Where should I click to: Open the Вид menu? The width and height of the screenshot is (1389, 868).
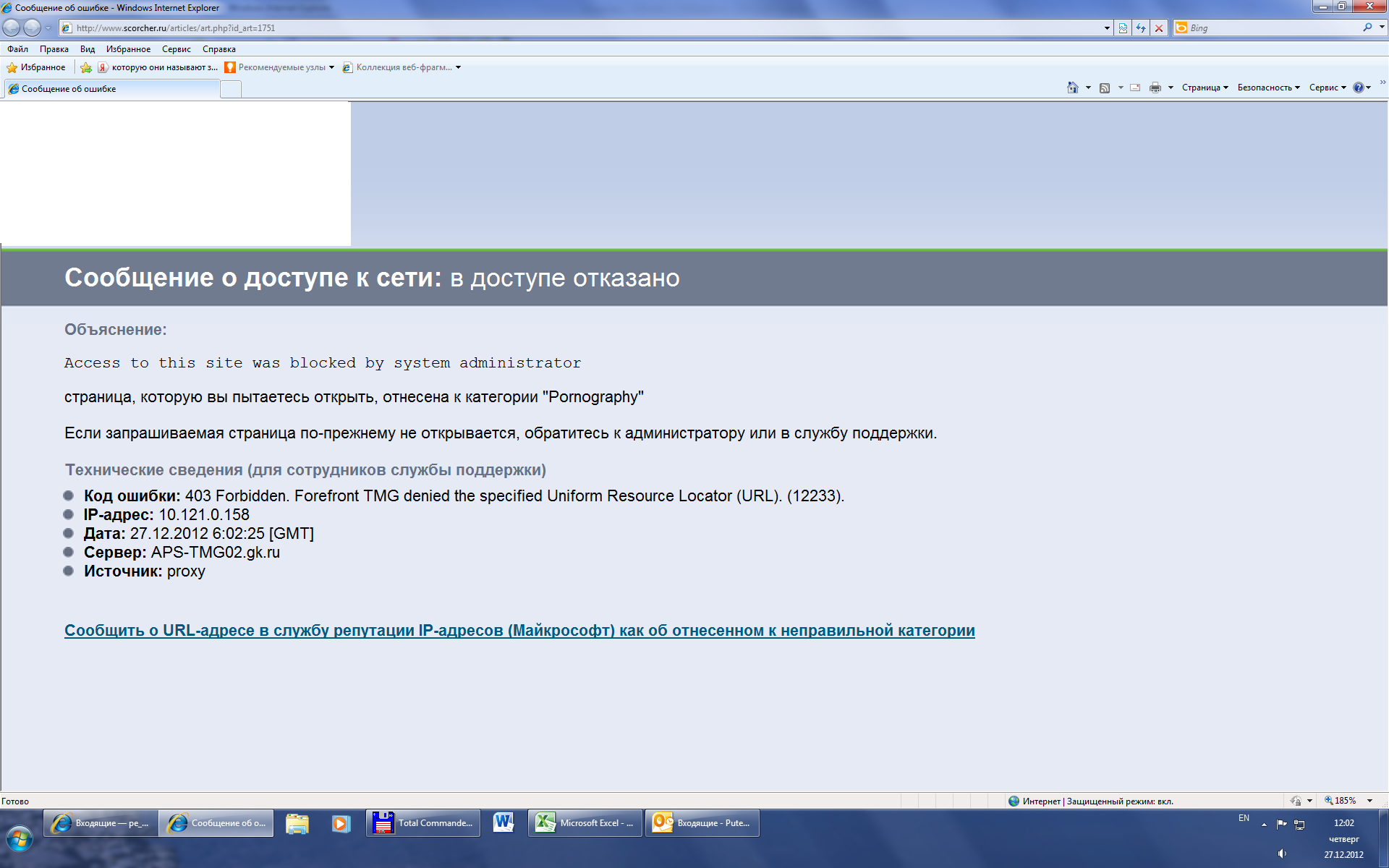click(88, 49)
